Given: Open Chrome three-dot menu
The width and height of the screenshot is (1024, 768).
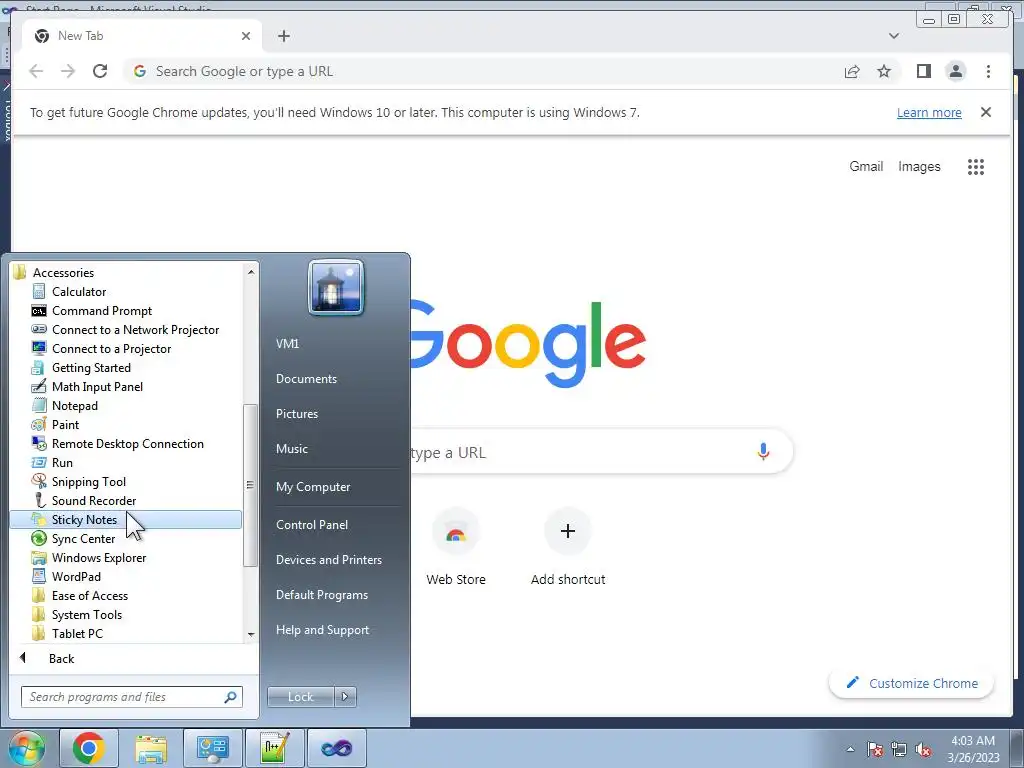Looking at the screenshot, I should [988, 71].
